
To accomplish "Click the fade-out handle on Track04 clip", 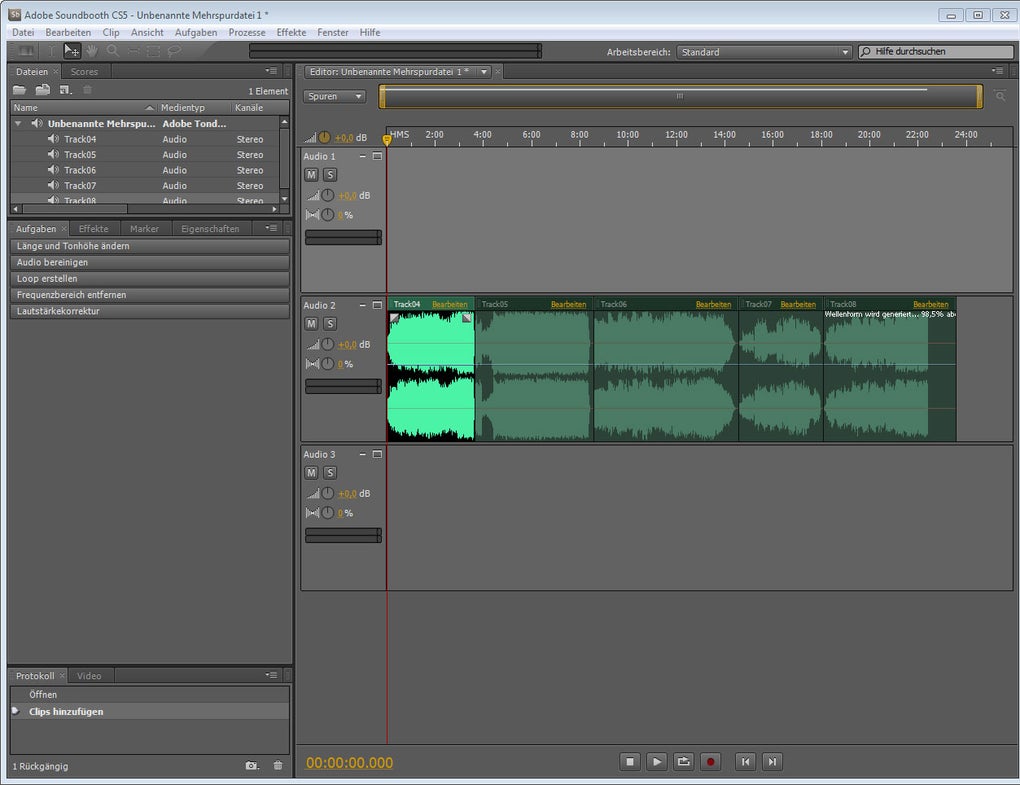I will [x=467, y=317].
